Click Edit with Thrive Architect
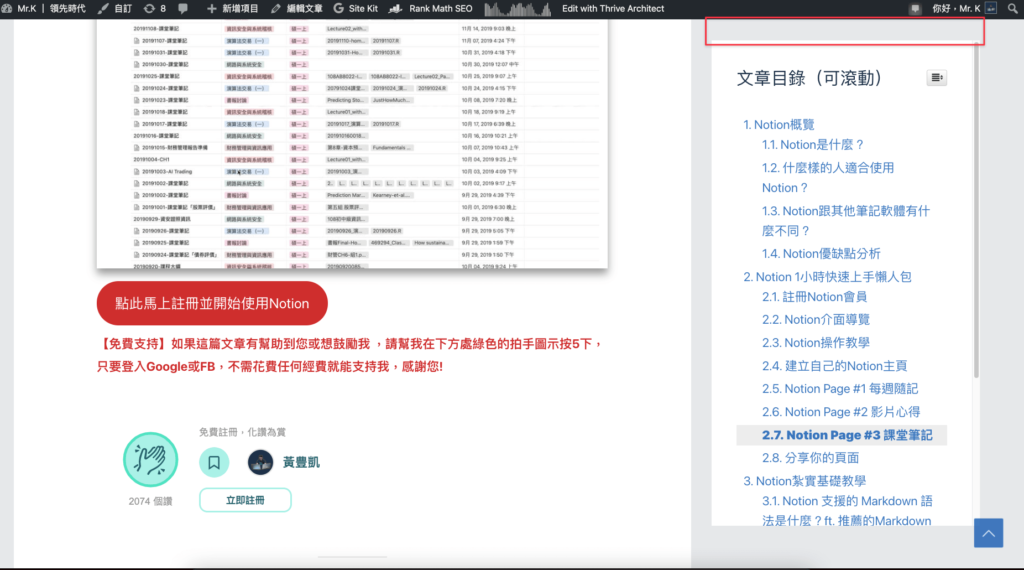Viewport: 1024px width, 570px height. tap(613, 8)
